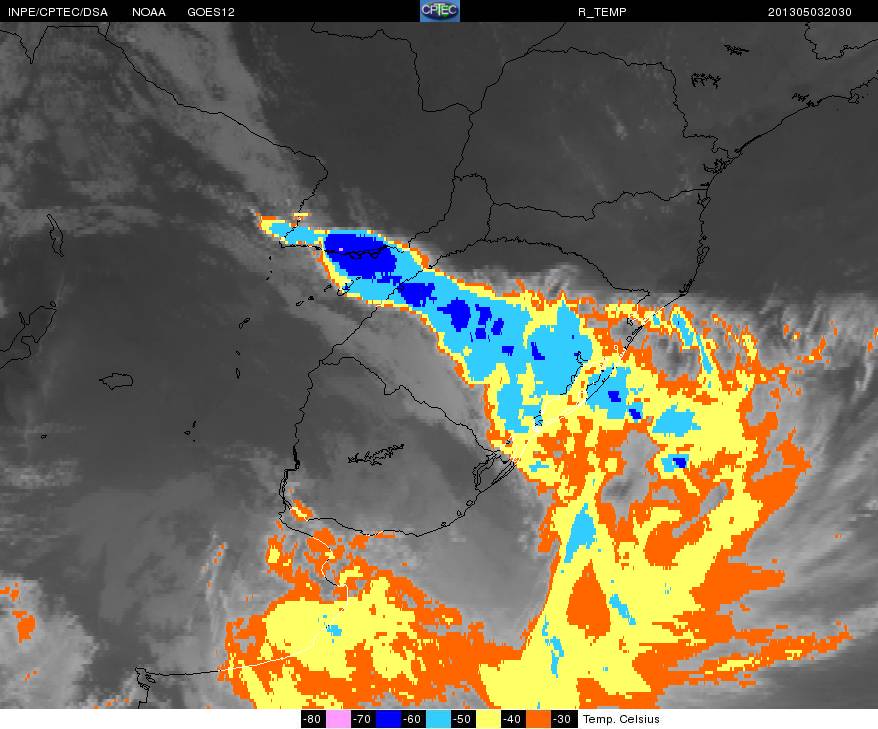Image resolution: width=878 pixels, height=729 pixels.
Task: Click the -30 legend value
Action: pyautogui.click(x=563, y=719)
